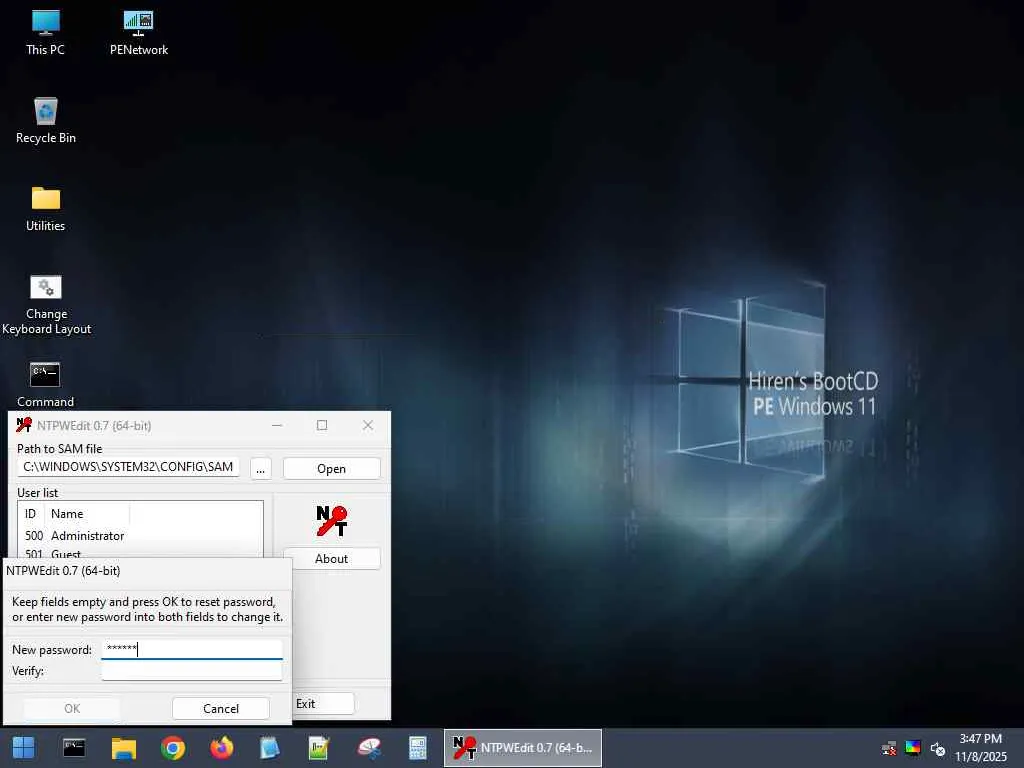The height and width of the screenshot is (768, 1024).
Task: Close the NTPWEdit main window
Action: tap(368, 425)
